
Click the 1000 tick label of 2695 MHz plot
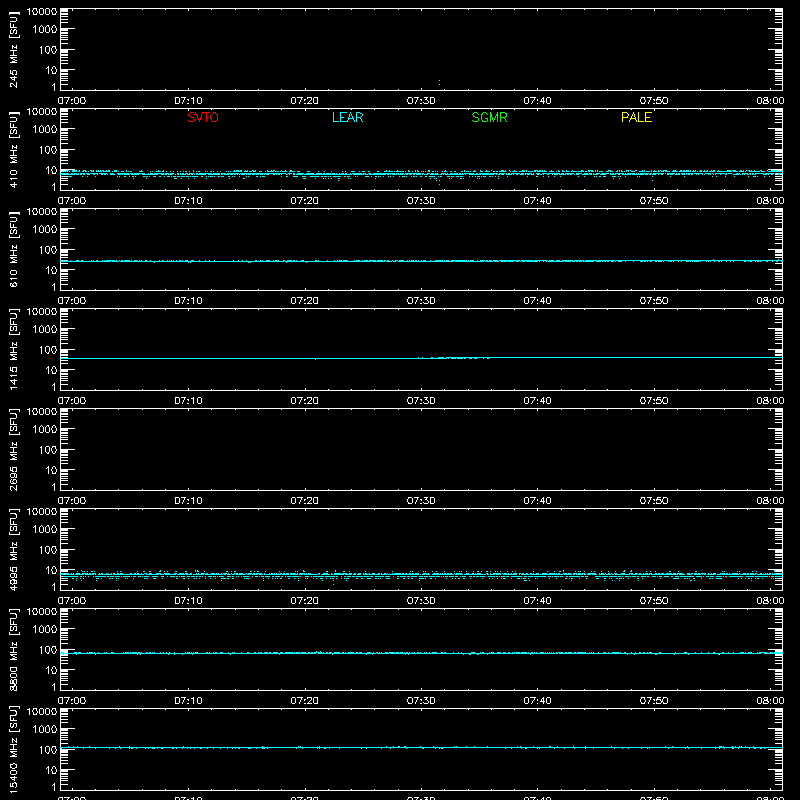(x=45, y=429)
